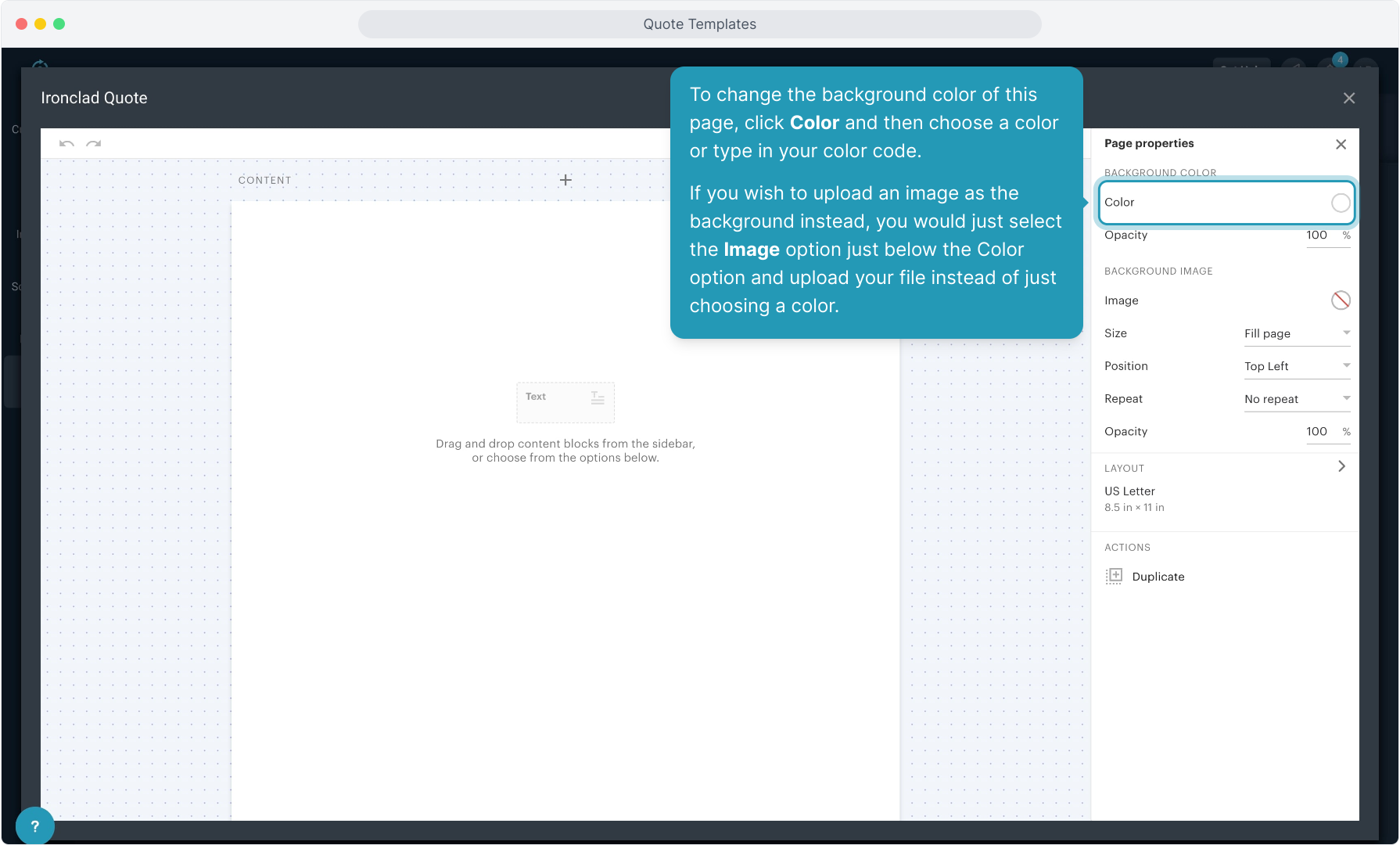Duplicate this page
1400x845 pixels.
[x=1145, y=577]
